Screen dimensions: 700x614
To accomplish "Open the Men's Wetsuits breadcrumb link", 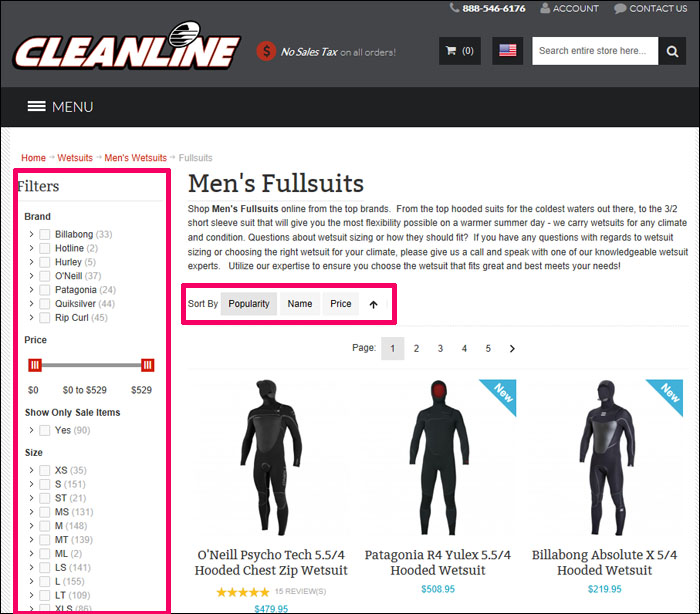I will point(135,158).
